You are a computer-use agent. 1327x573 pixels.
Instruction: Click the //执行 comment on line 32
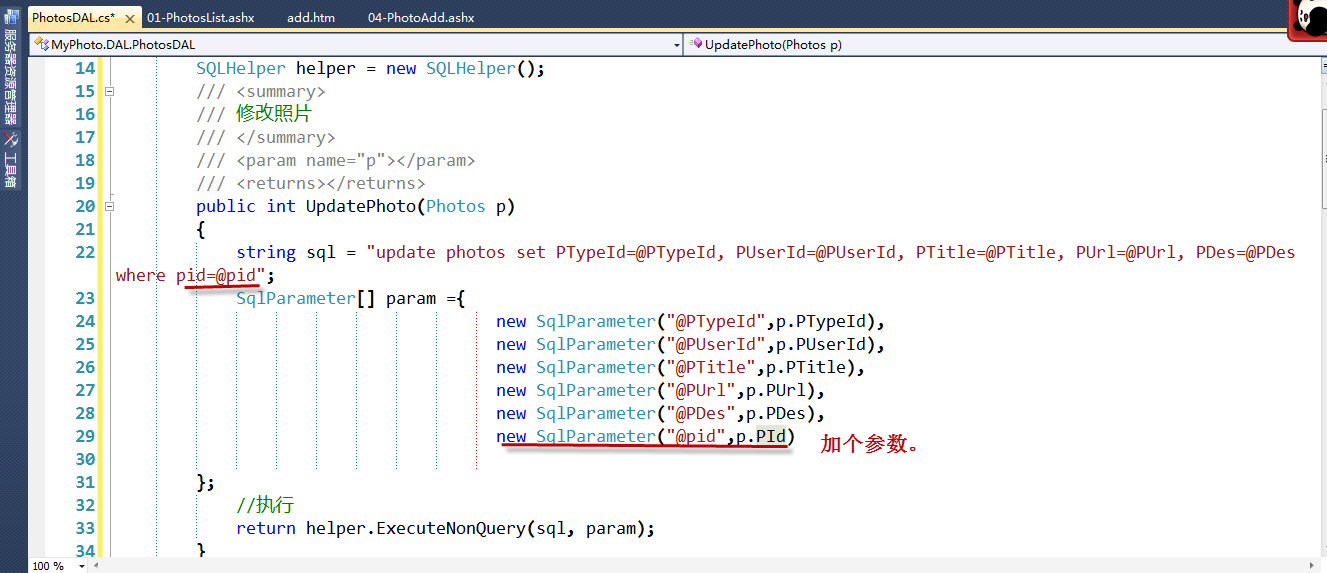(x=265, y=505)
